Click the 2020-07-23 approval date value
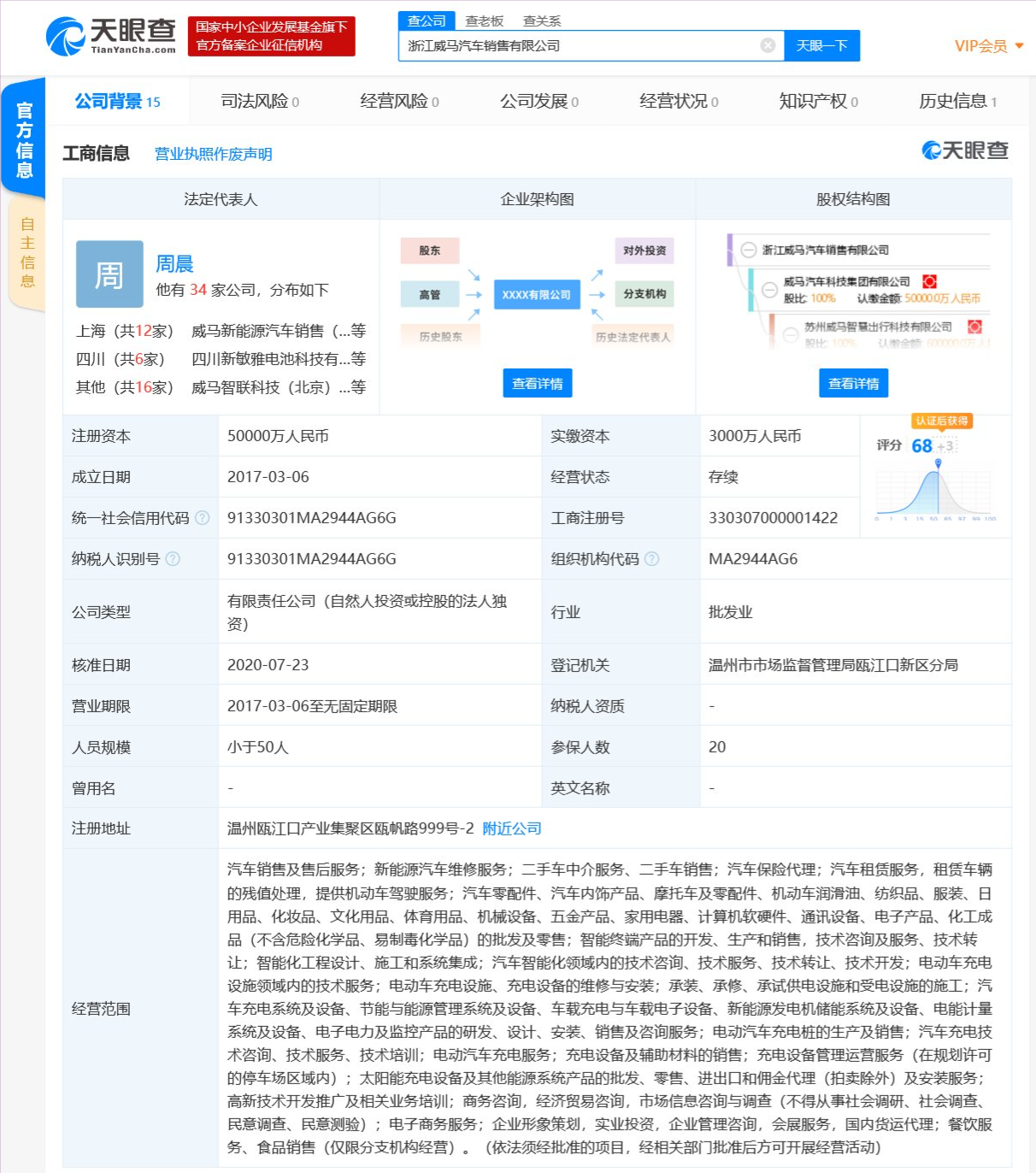This screenshot has width=1036, height=1173. point(268,665)
